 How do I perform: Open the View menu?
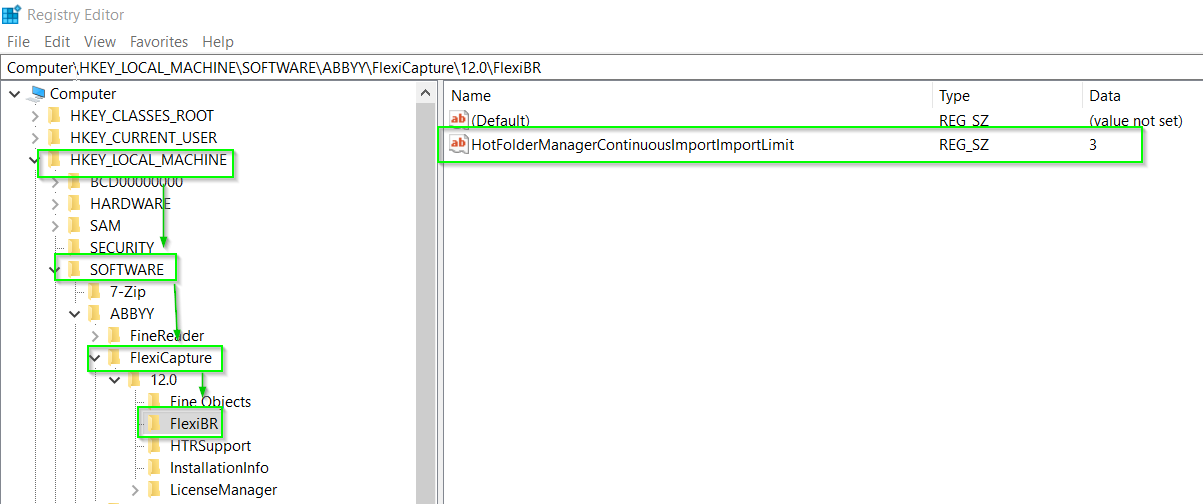100,42
